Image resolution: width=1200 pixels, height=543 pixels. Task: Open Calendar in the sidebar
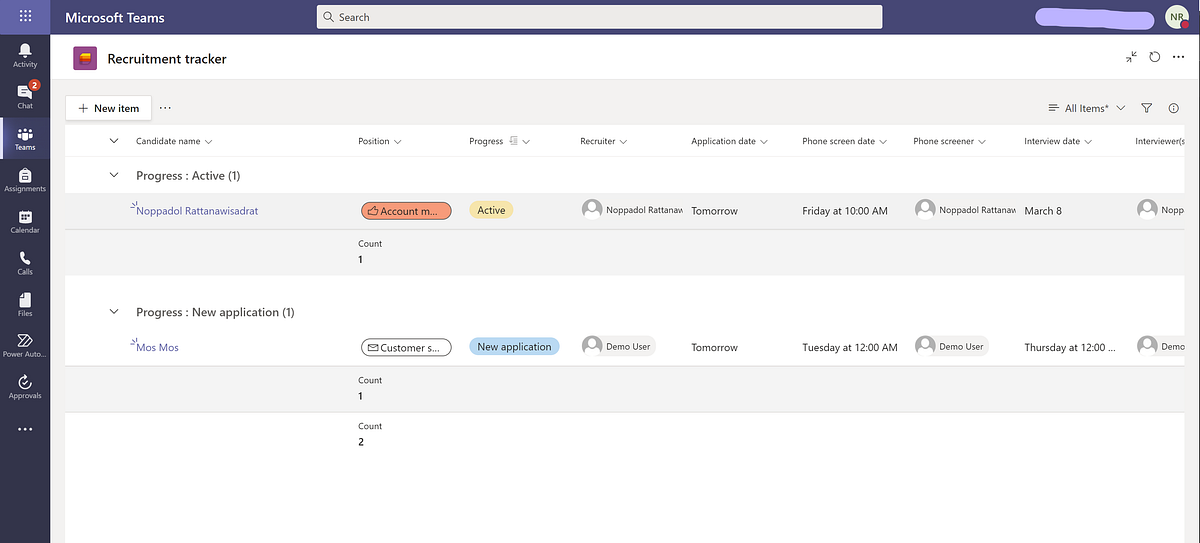point(25,222)
